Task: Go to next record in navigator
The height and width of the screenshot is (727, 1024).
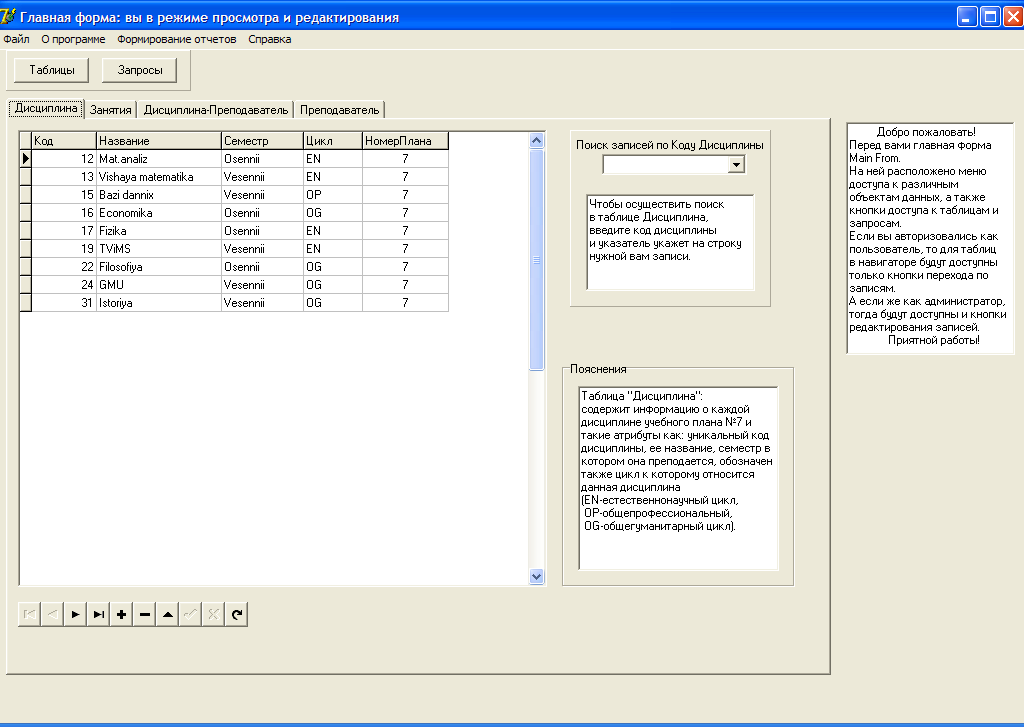Action: click(75, 614)
